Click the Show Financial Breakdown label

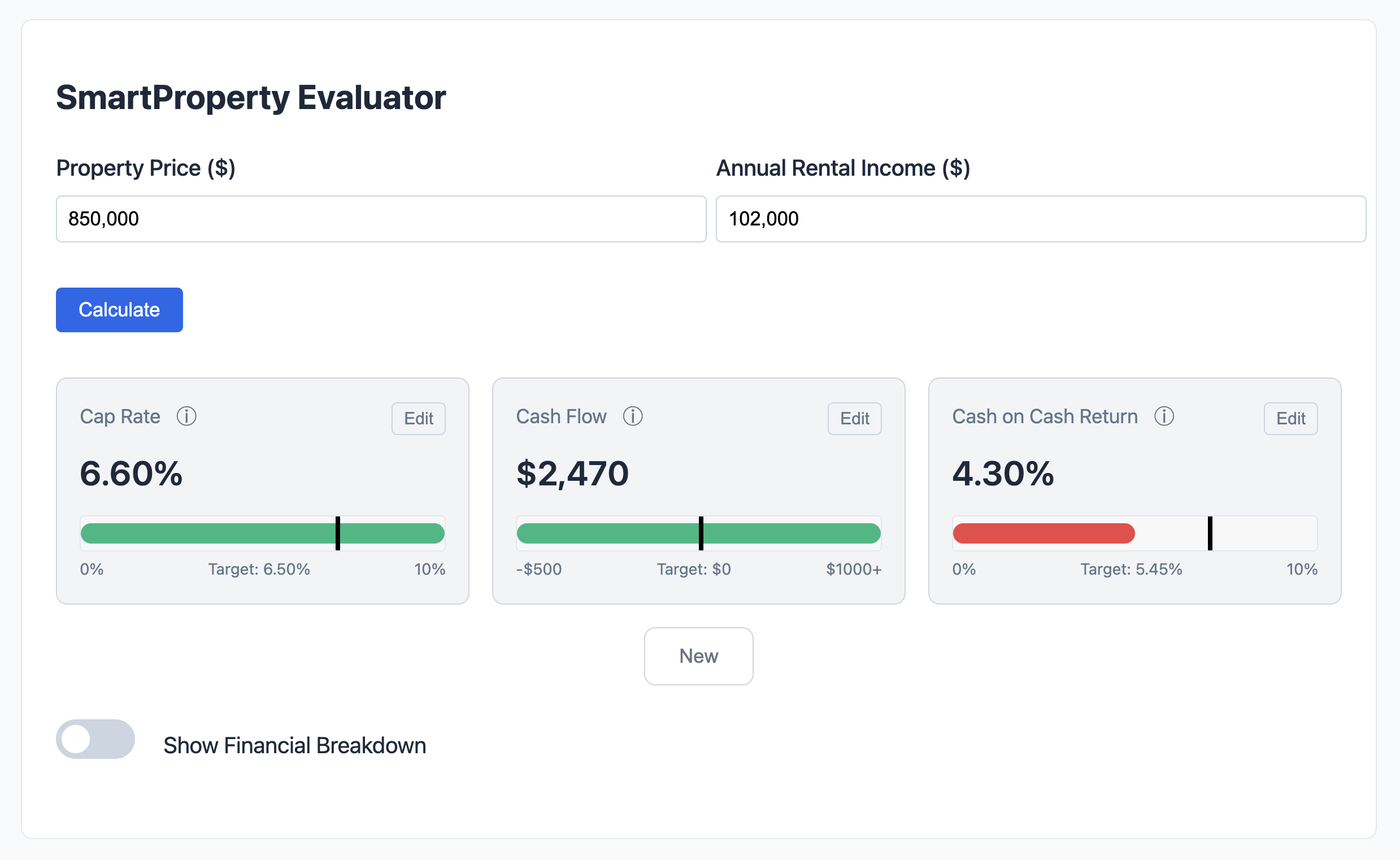(x=294, y=745)
